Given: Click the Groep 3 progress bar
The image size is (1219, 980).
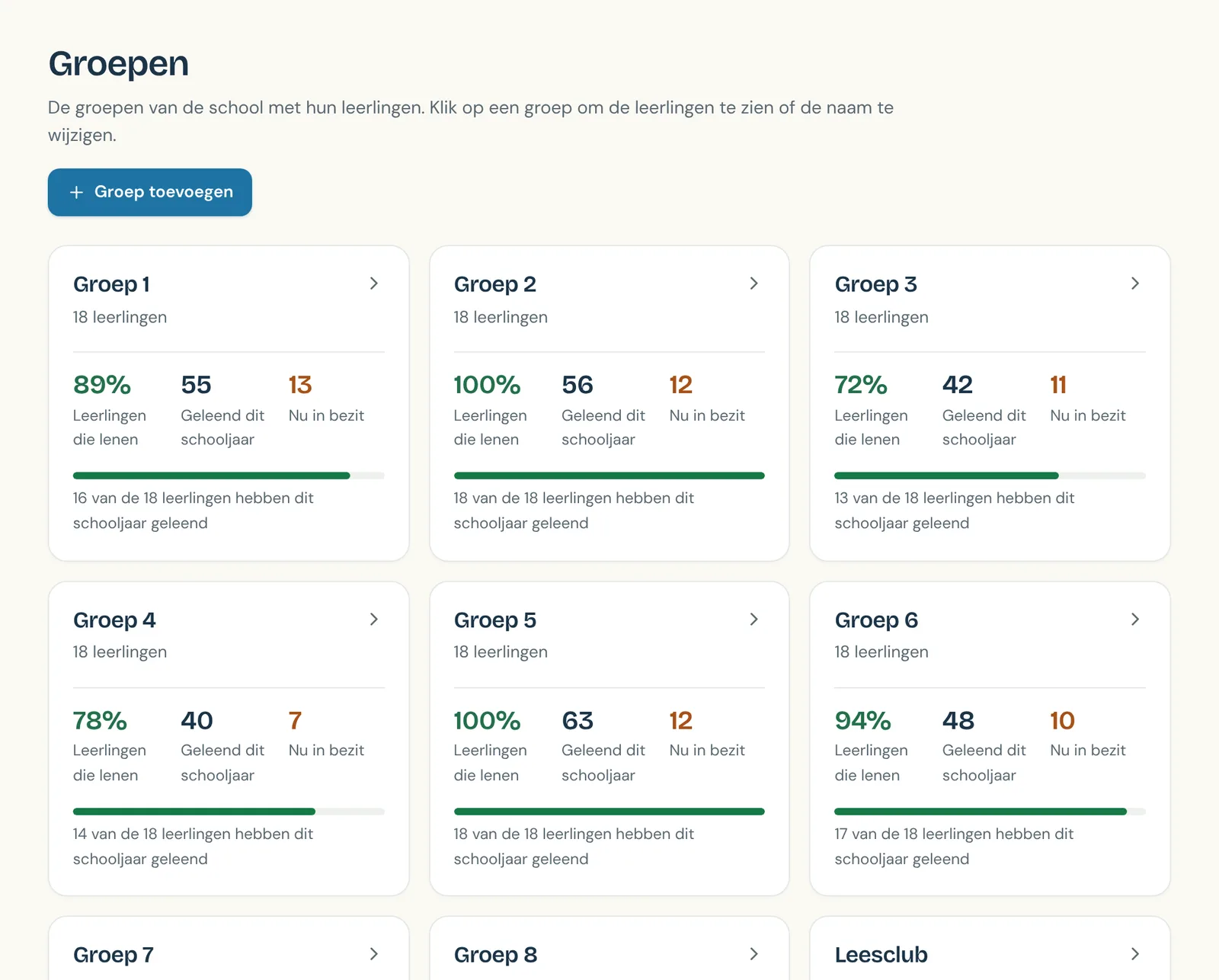Looking at the screenshot, I should 990,476.
